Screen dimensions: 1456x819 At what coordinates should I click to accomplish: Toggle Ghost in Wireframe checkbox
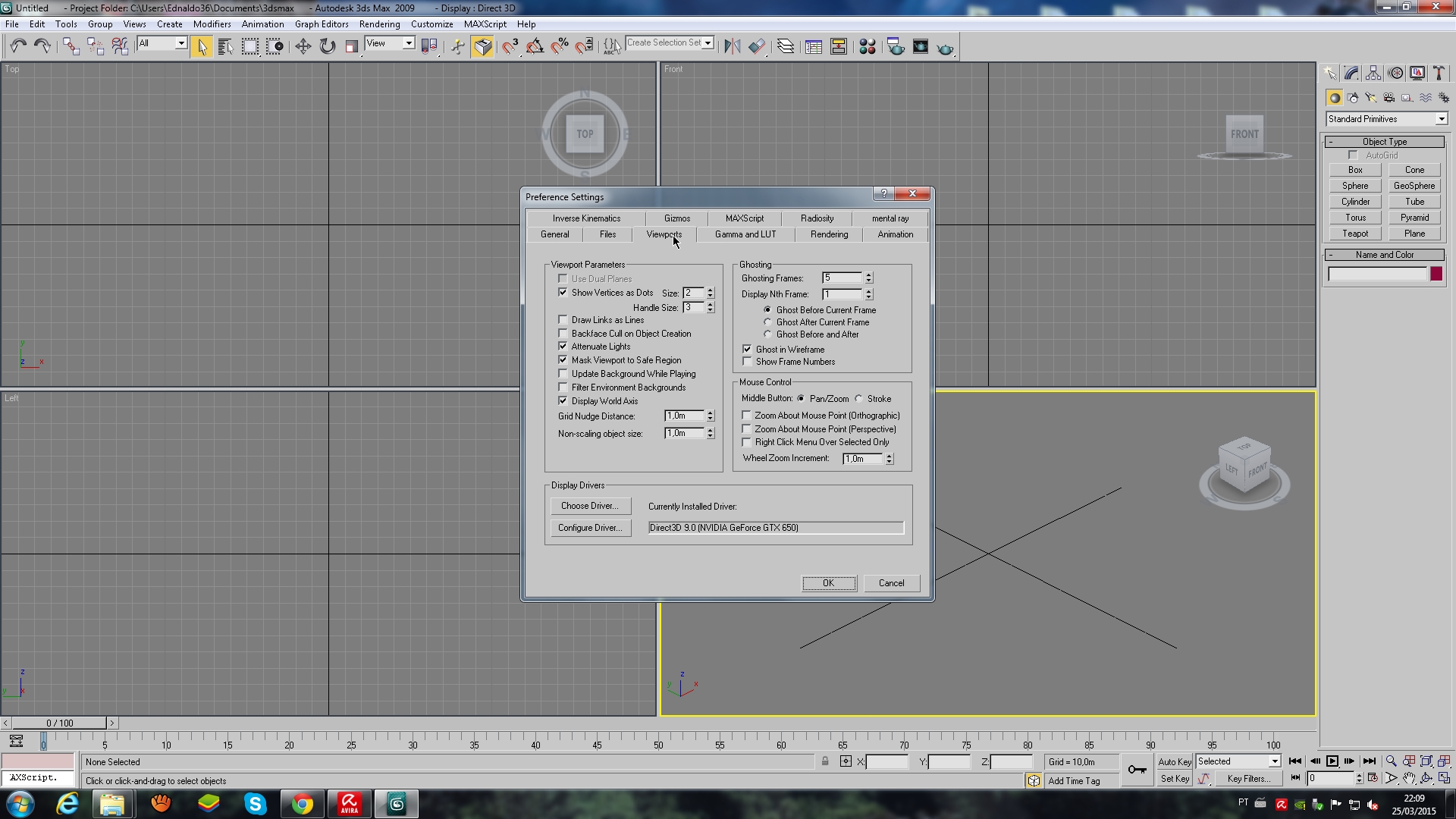[747, 349]
